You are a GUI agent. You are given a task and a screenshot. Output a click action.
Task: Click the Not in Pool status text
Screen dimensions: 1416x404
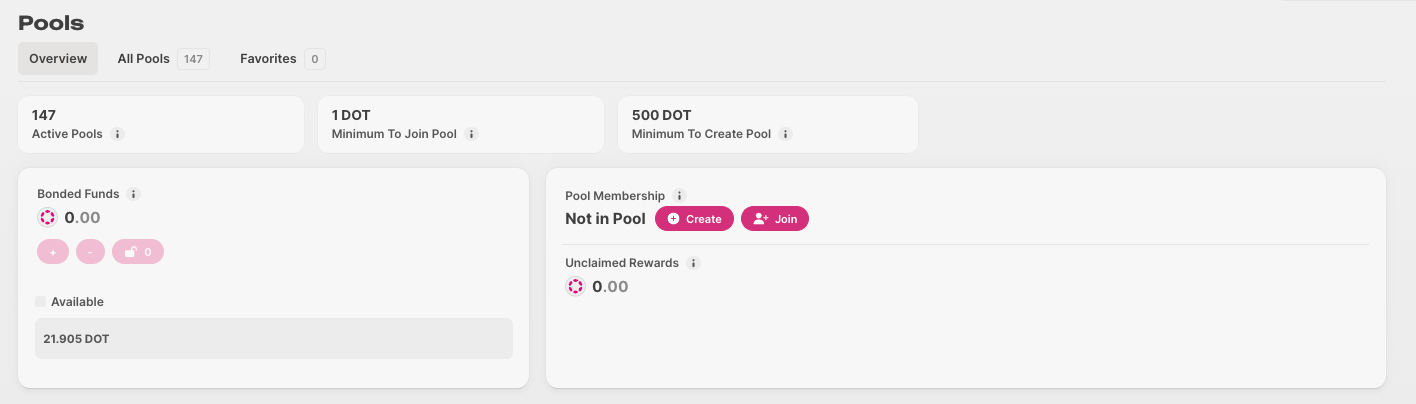(x=605, y=218)
